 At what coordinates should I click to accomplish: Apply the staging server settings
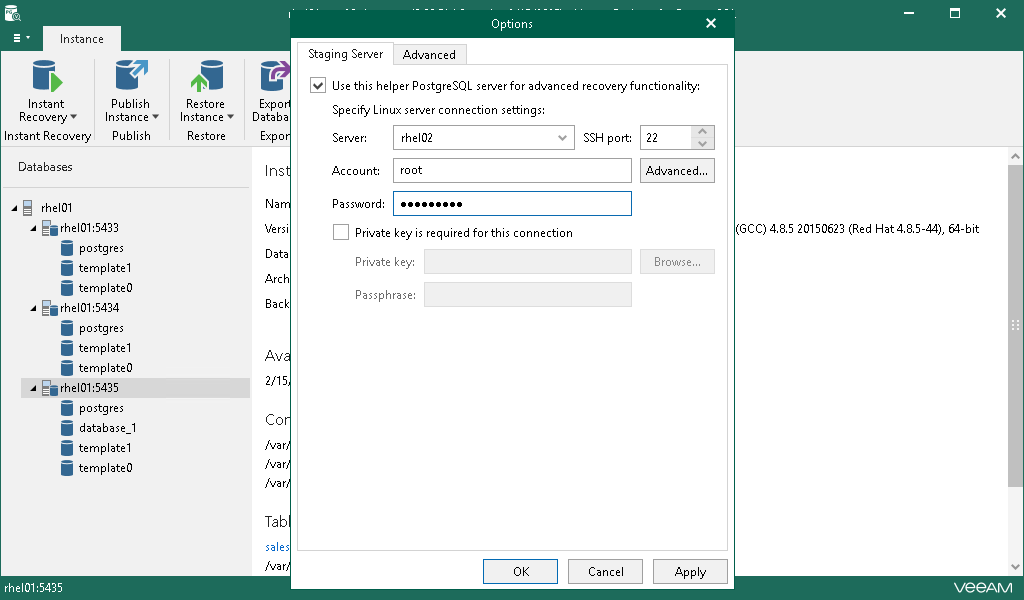(690, 571)
